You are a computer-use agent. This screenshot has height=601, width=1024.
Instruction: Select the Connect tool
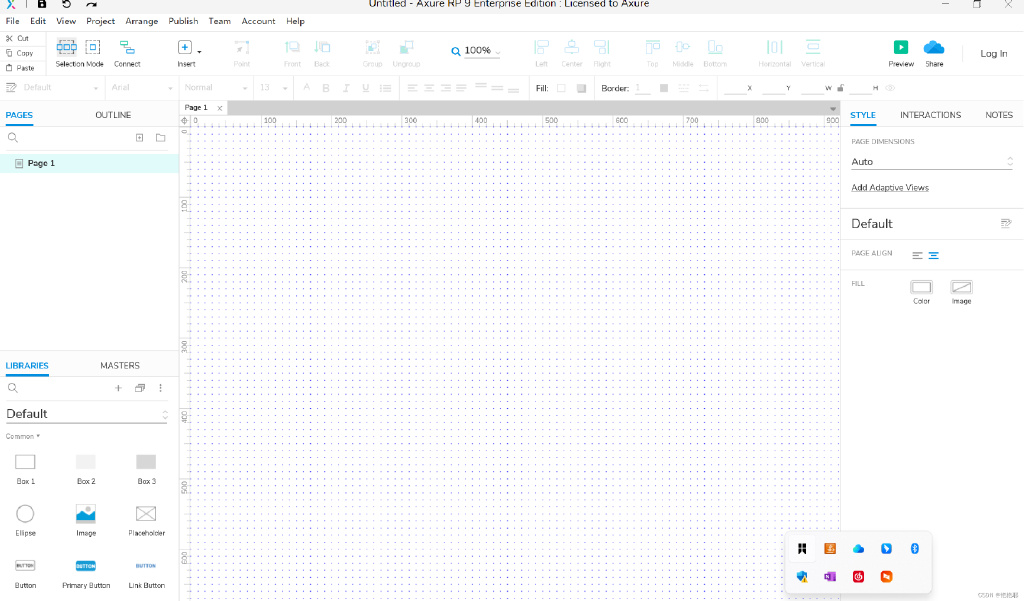127,47
